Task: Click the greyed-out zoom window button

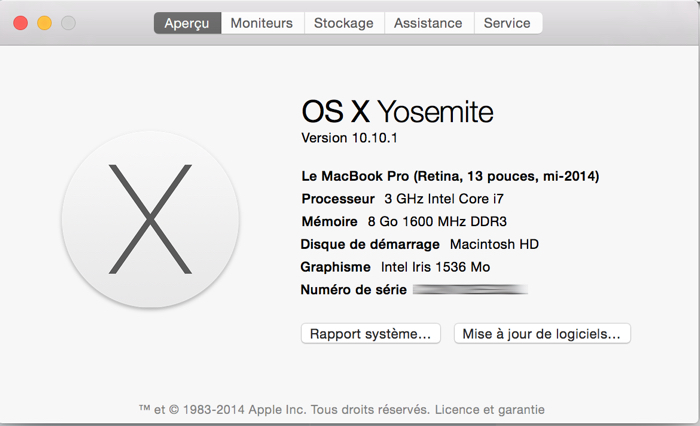Action: [68, 23]
